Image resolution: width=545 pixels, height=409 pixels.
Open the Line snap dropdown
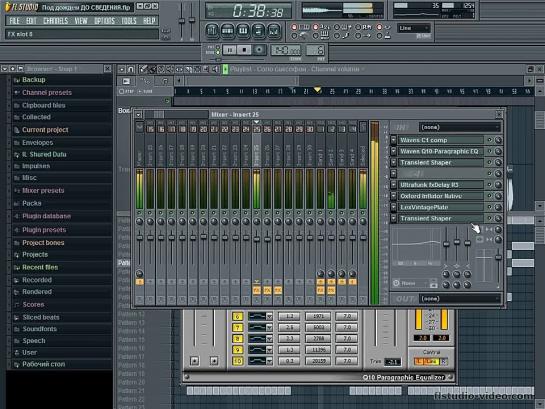(x=414, y=28)
